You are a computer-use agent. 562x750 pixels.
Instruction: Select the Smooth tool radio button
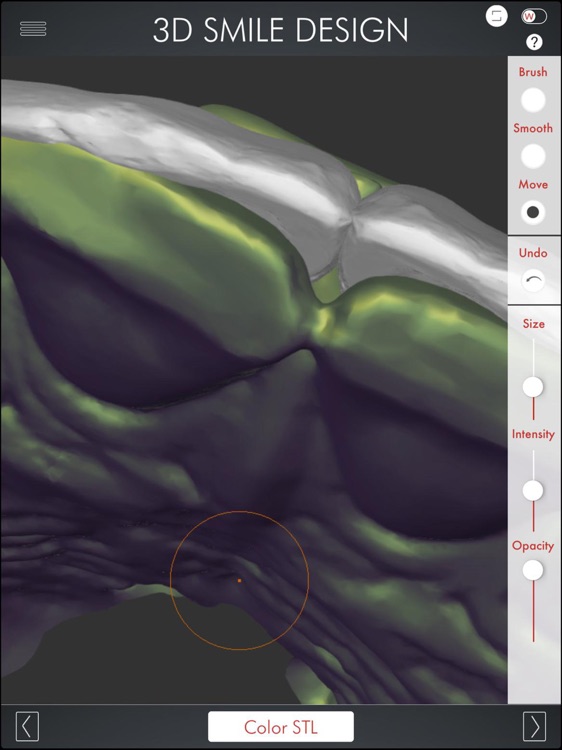pyautogui.click(x=533, y=156)
